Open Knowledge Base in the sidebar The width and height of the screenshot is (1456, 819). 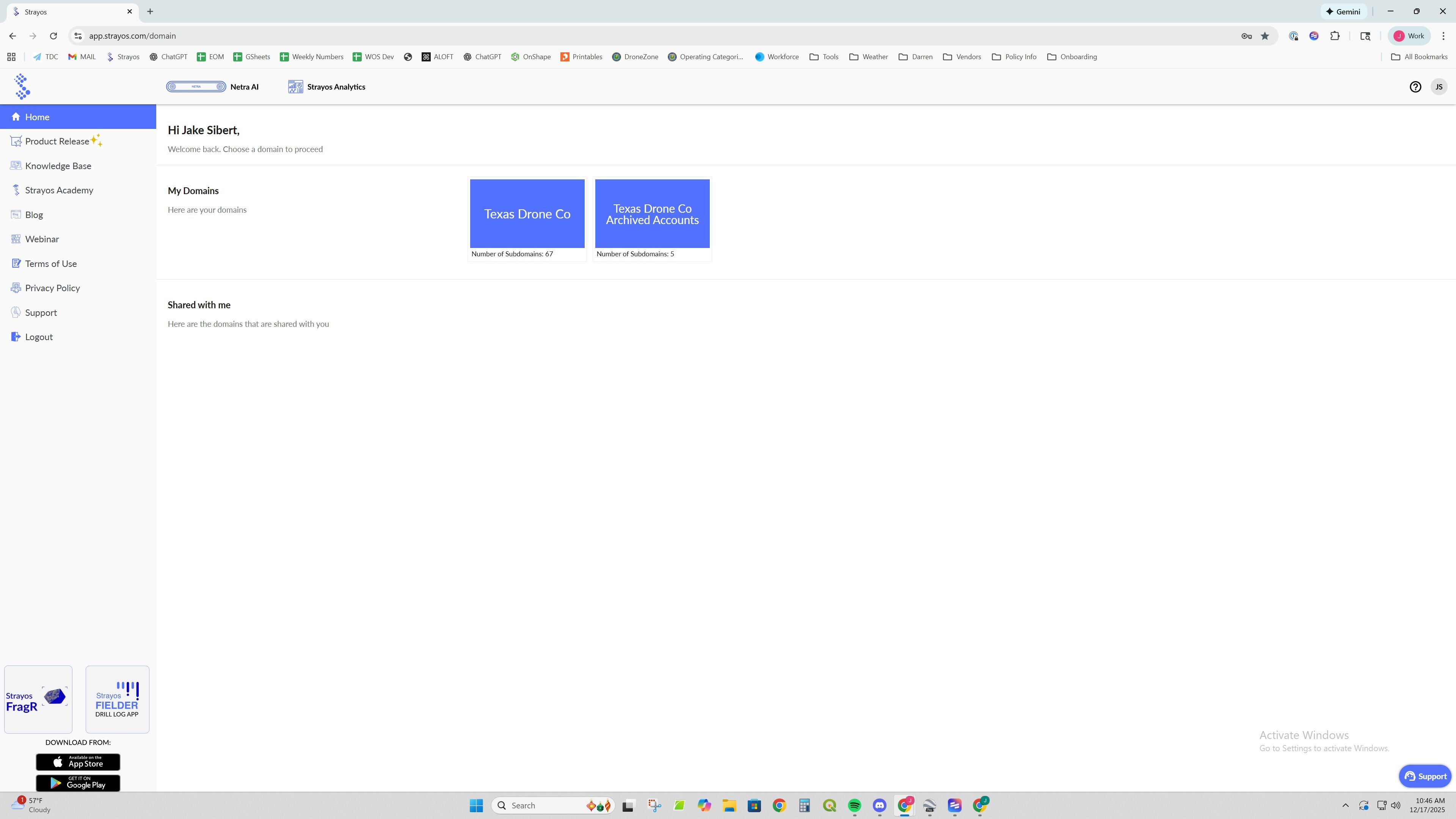(51, 166)
